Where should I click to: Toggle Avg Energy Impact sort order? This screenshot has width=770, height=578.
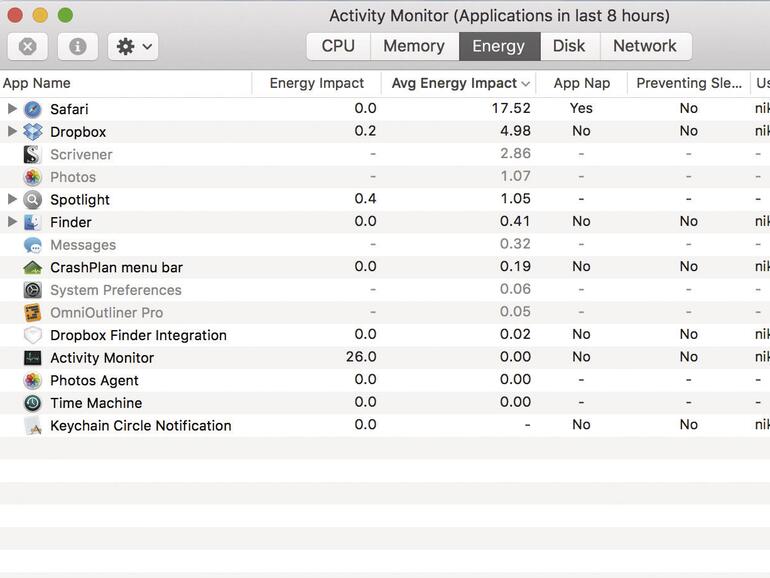[459, 83]
